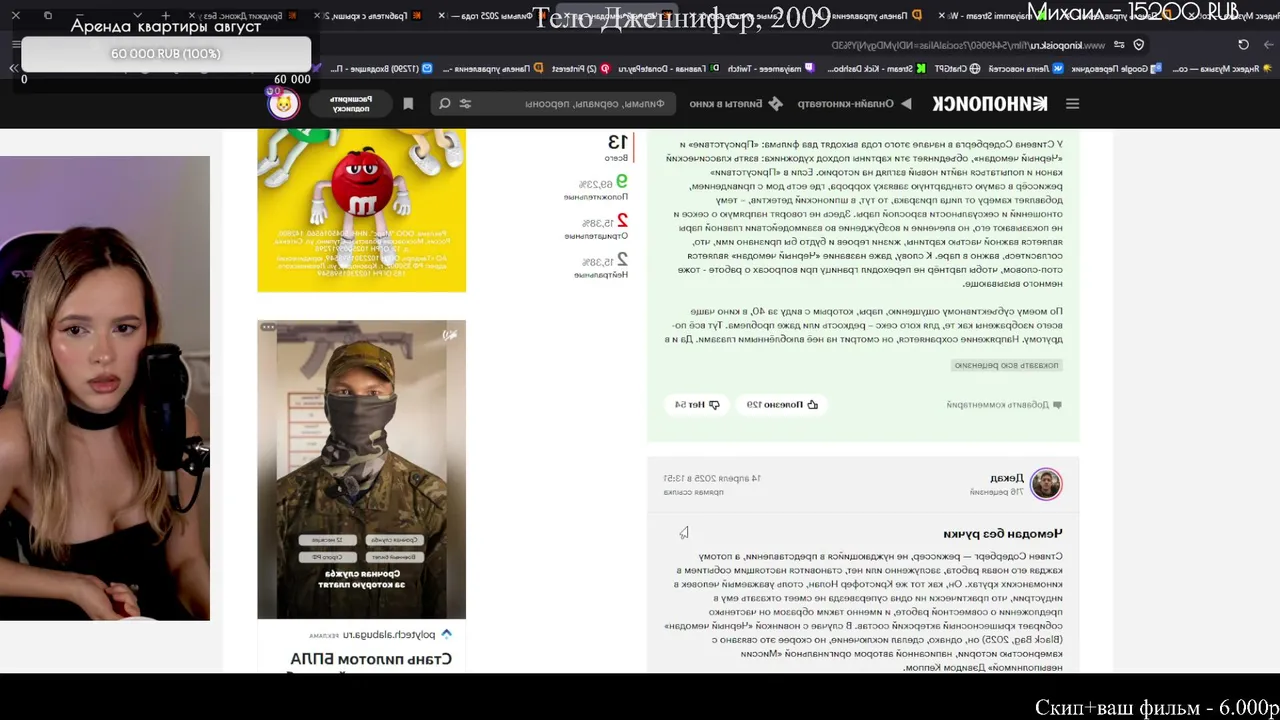Open the soldier advertisement banner
The width and height of the screenshot is (1280, 720).
click(x=361, y=469)
